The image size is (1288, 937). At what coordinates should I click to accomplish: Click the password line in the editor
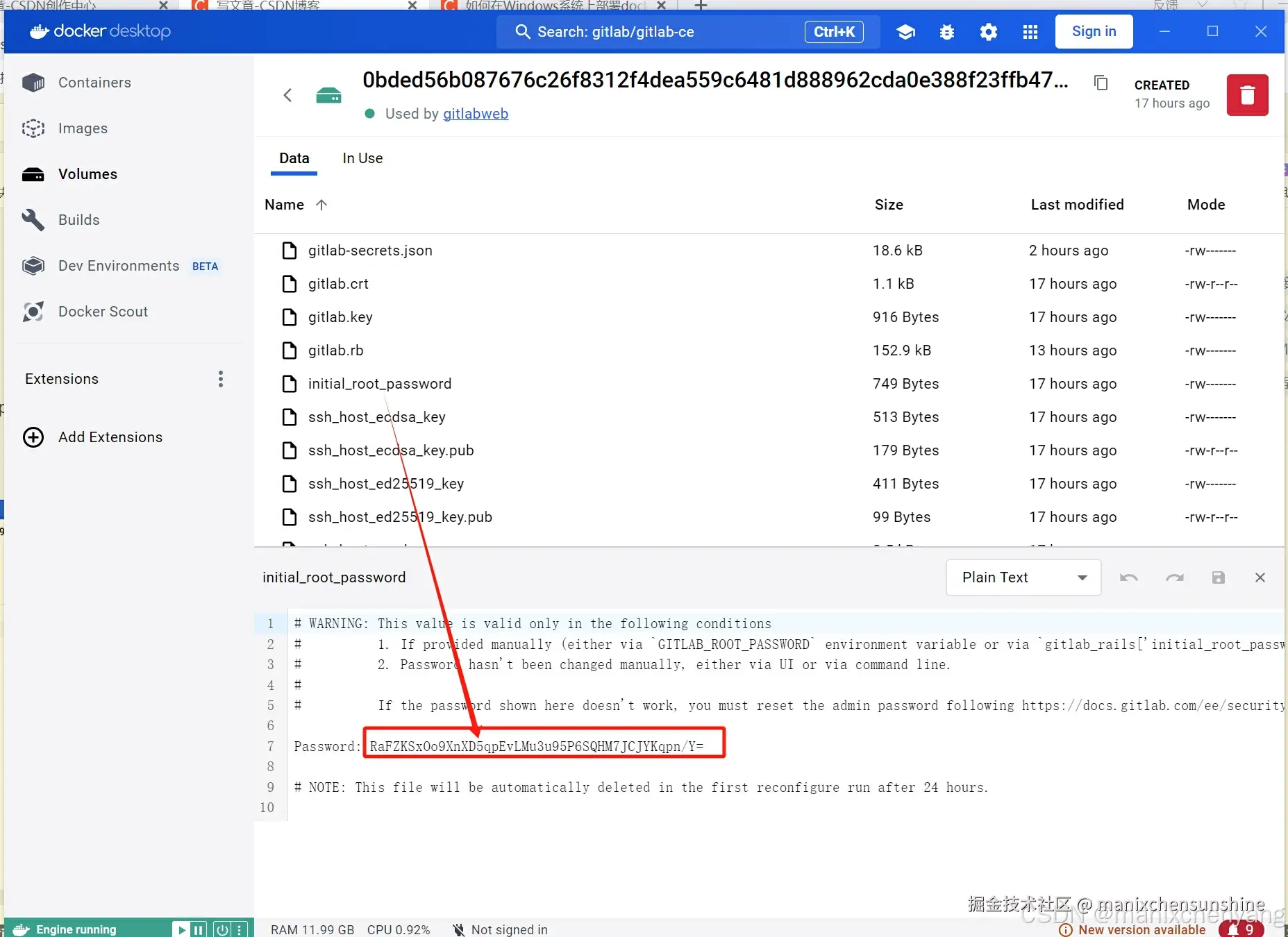tap(499, 746)
